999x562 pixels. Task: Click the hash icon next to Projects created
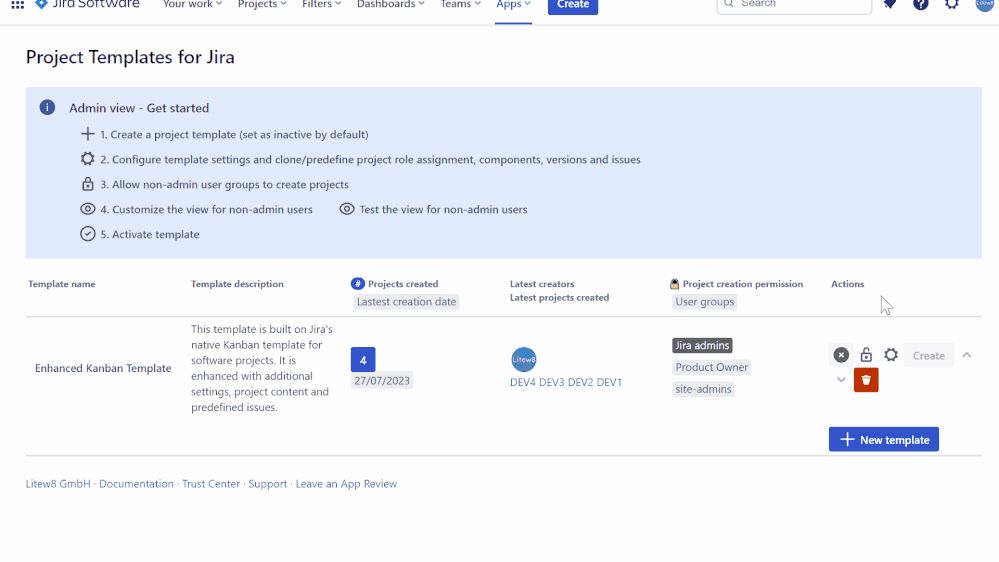[357, 284]
